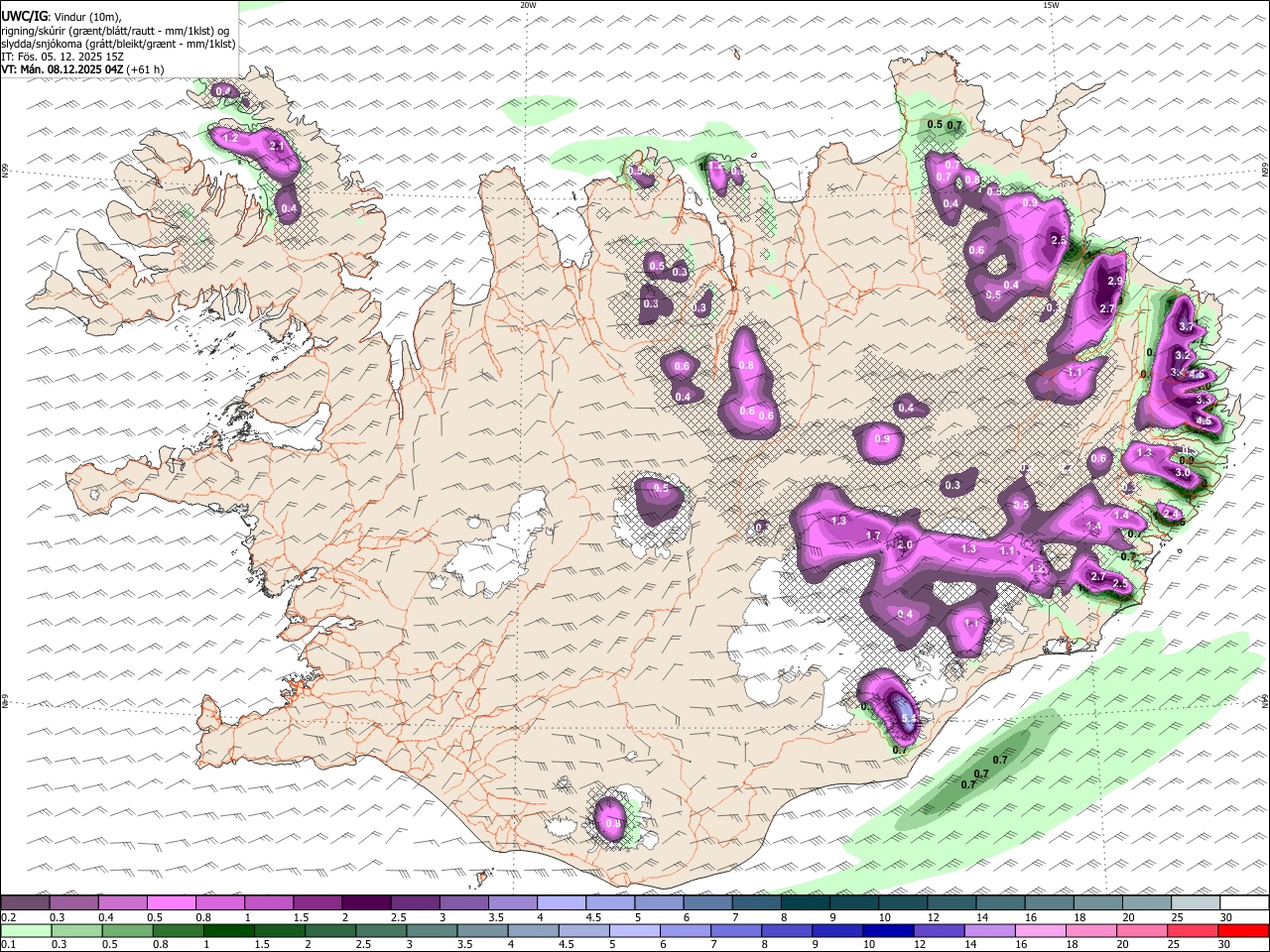Viewport: 1270px width, 952px height.
Task: Click the light gray swatch at snow scale 25
Action: coord(1194,903)
